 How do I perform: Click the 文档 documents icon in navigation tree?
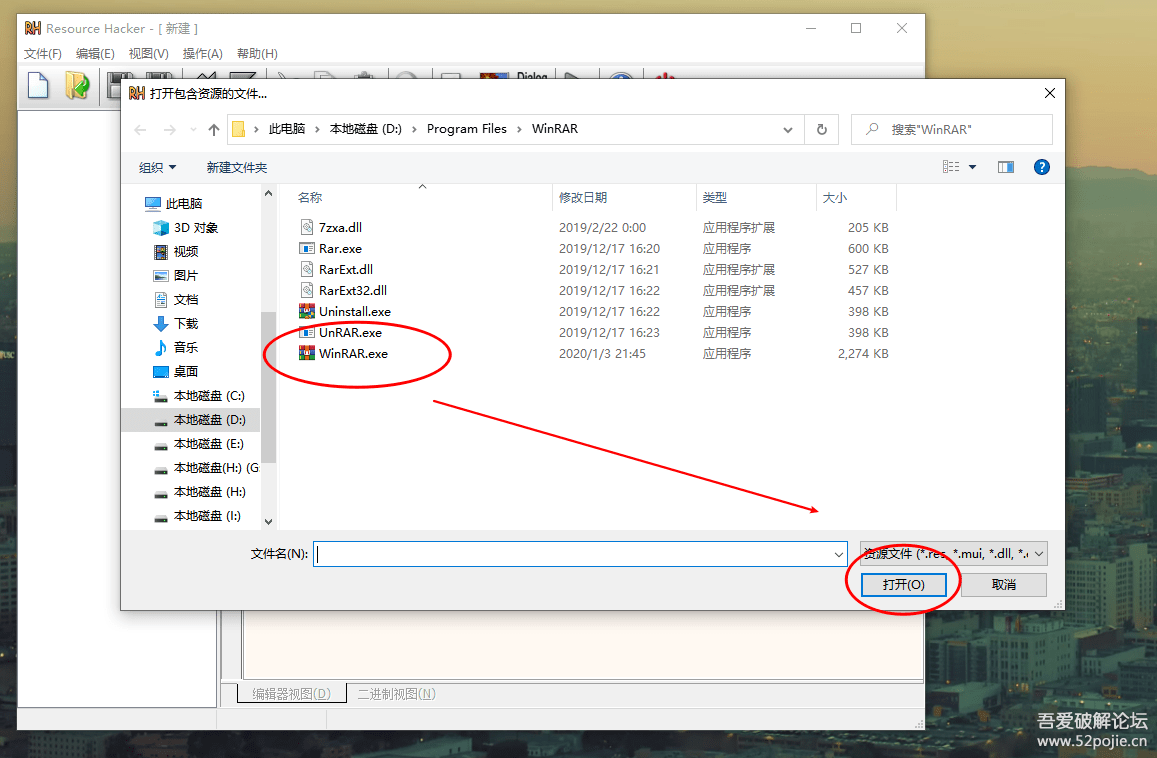[161, 300]
